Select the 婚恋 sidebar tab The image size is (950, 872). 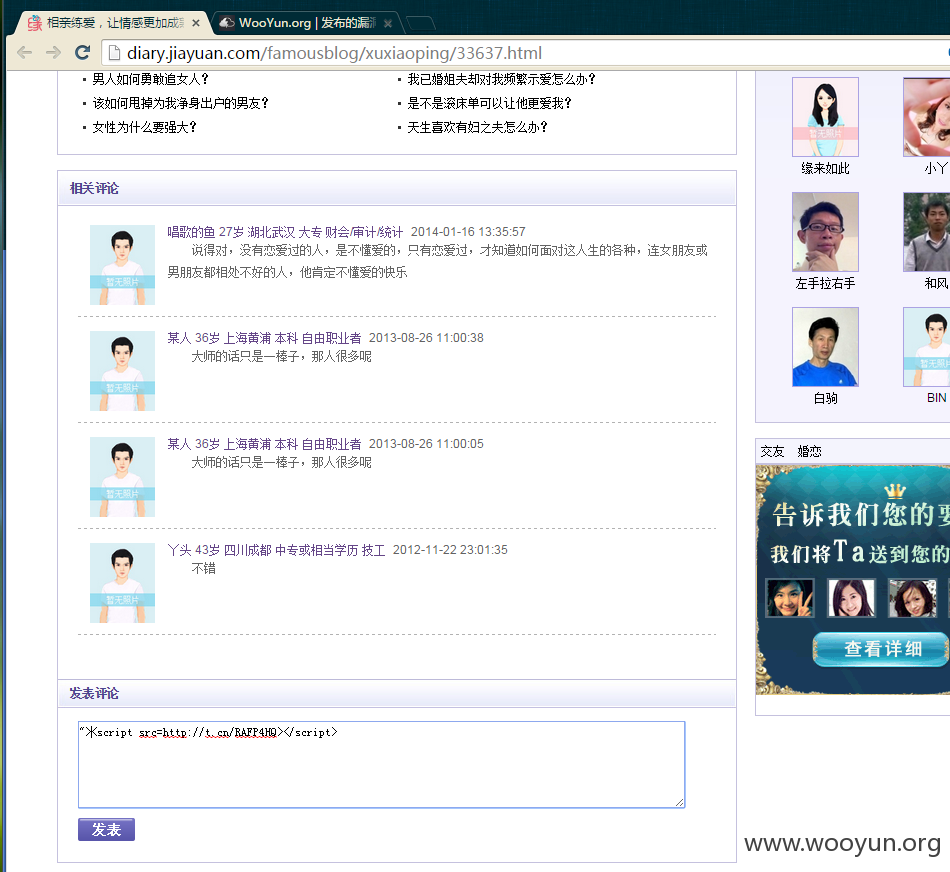[x=809, y=451]
